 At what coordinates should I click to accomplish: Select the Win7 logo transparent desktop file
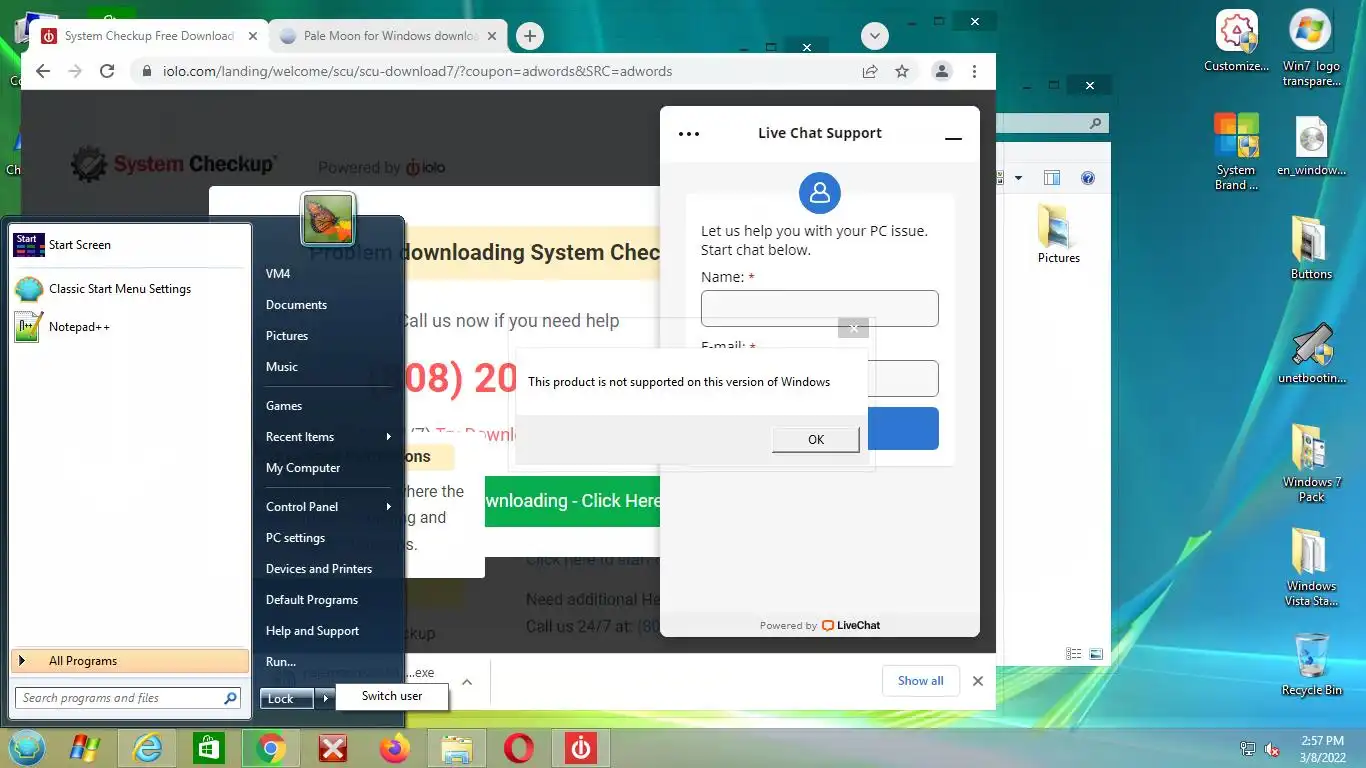pos(1311,49)
